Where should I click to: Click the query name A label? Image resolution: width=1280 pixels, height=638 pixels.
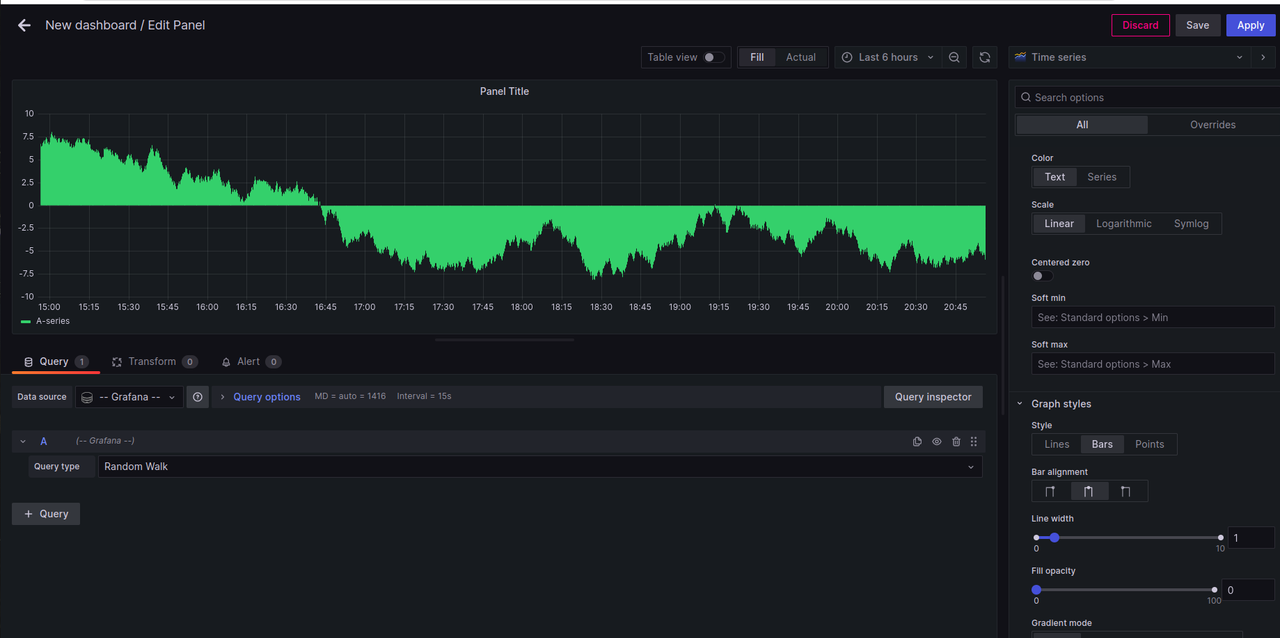(x=43, y=441)
